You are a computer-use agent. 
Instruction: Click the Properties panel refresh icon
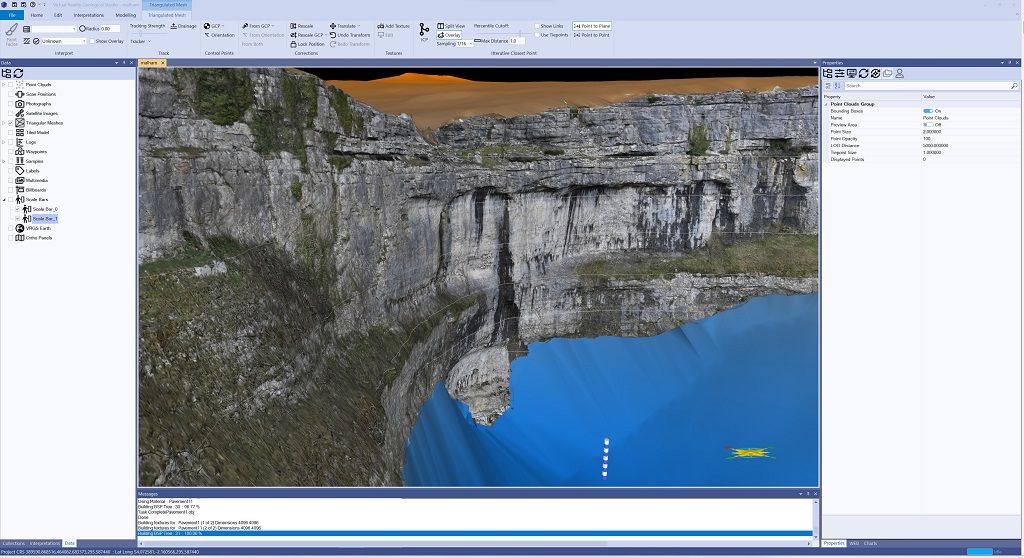tap(863, 74)
